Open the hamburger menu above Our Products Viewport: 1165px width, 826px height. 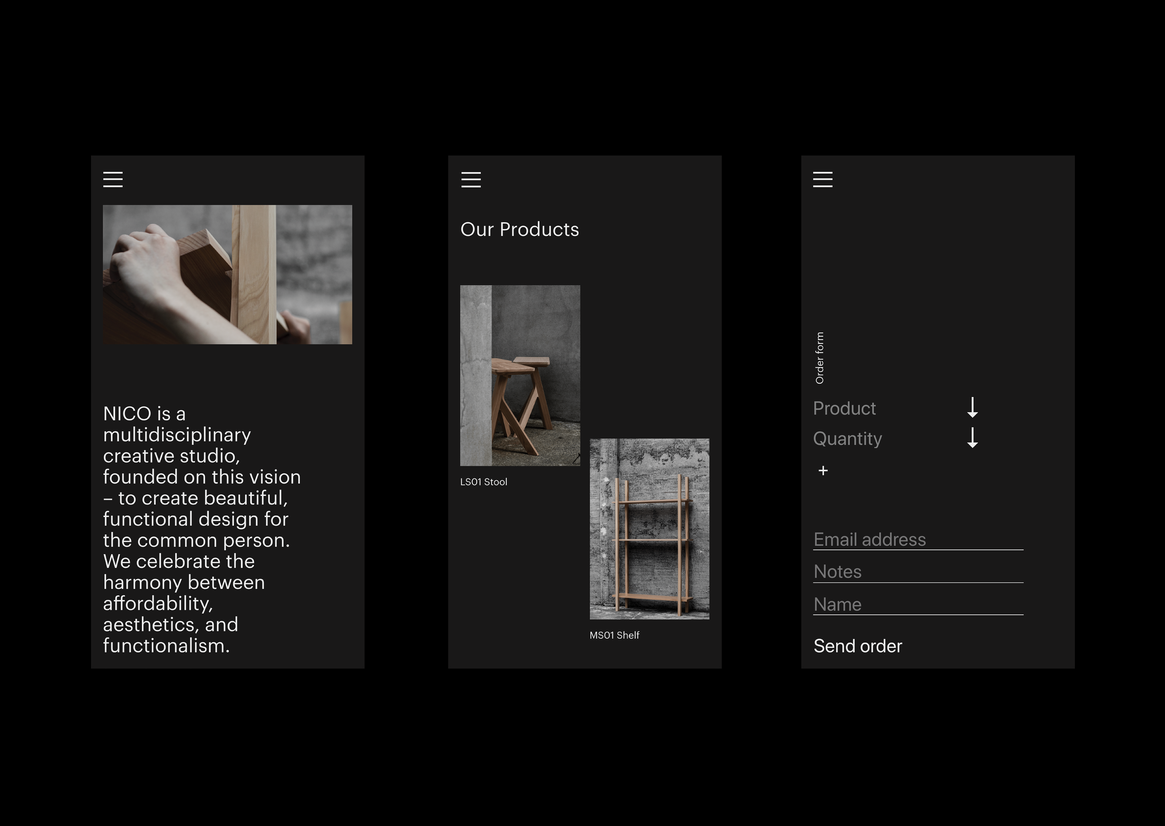click(x=471, y=180)
